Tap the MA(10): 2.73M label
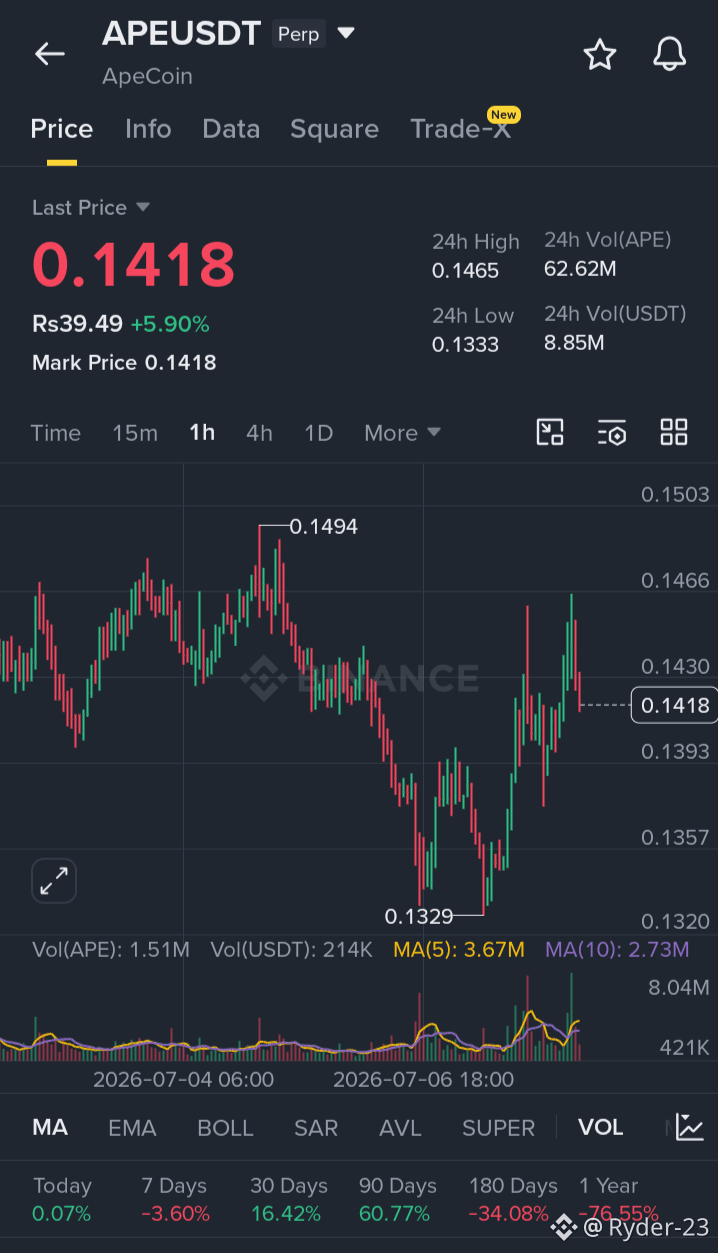The width and height of the screenshot is (718, 1253). pyautogui.click(x=617, y=949)
